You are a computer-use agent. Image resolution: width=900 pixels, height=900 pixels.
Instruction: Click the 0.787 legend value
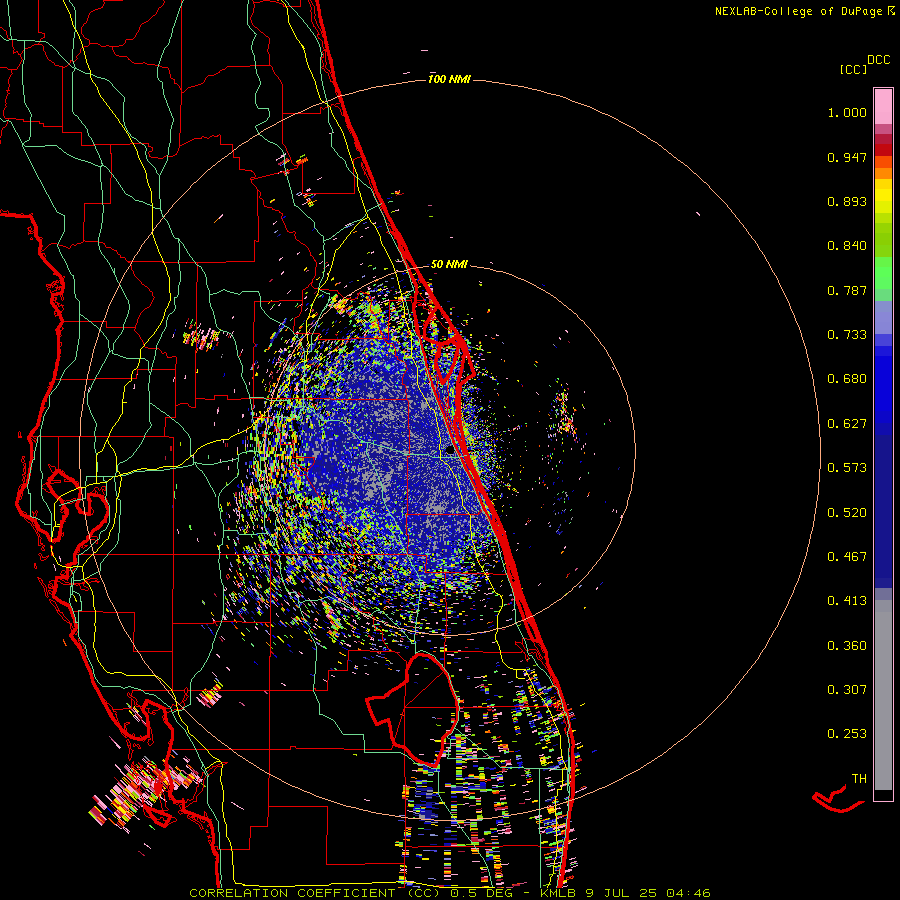[847, 290]
